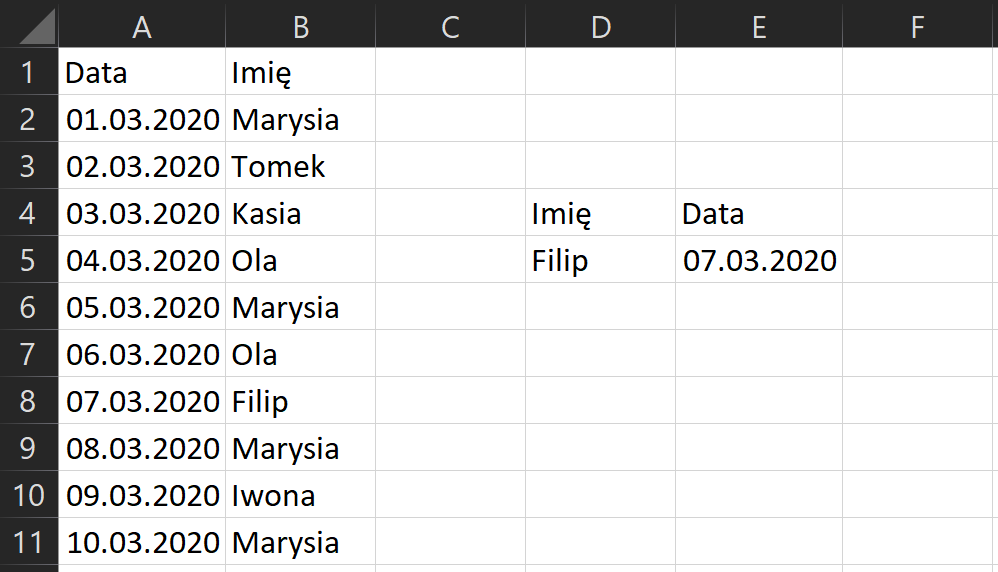Select column C header
Screen dimensions: 998x572
450,25
